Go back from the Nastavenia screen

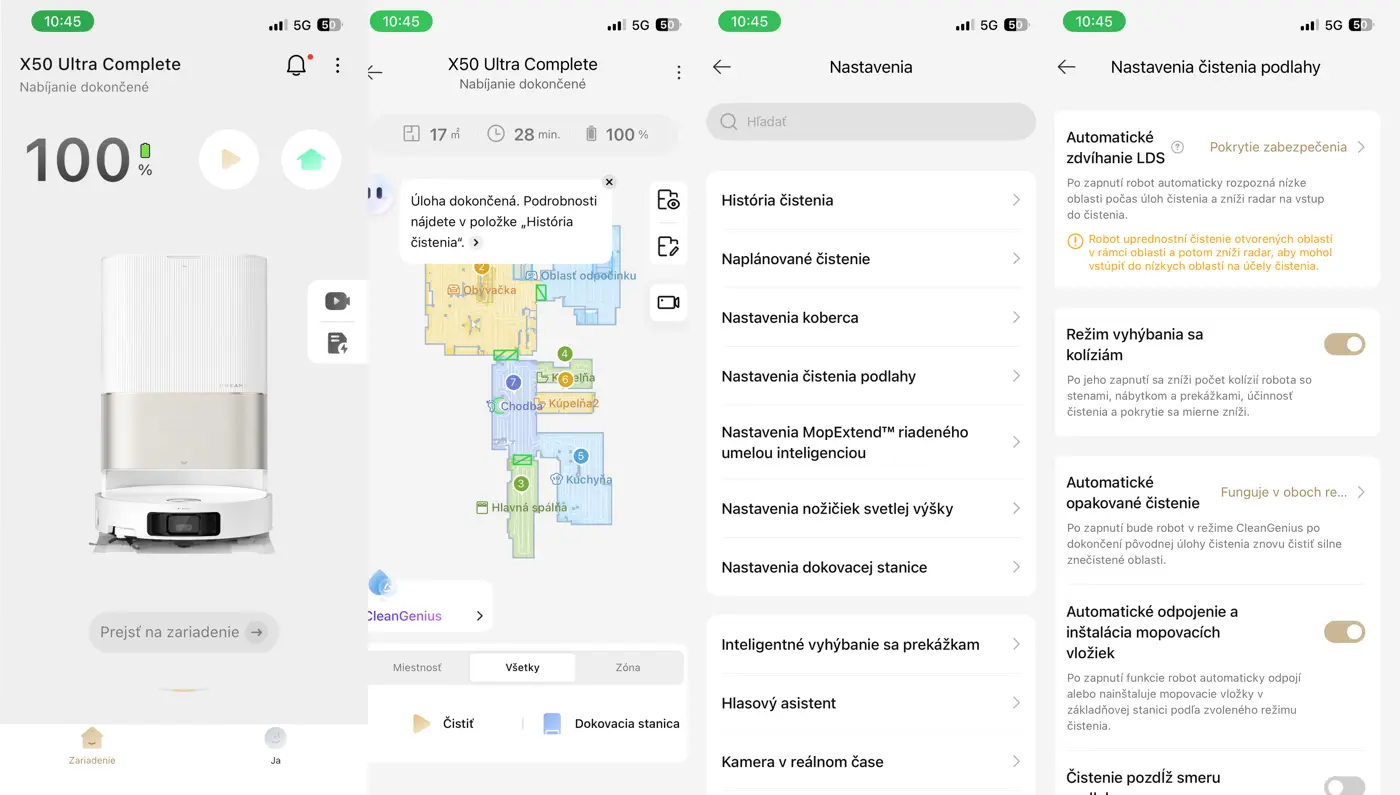(722, 67)
